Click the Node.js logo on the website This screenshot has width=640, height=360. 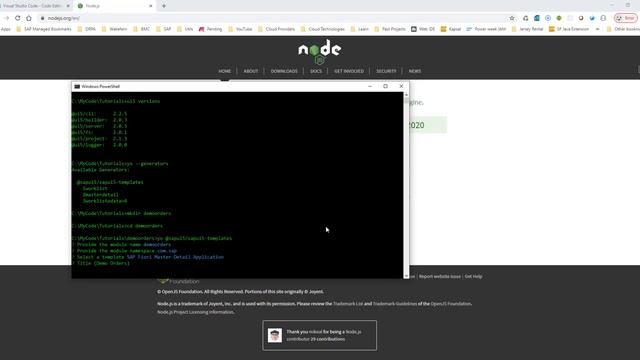pyautogui.click(x=320, y=51)
